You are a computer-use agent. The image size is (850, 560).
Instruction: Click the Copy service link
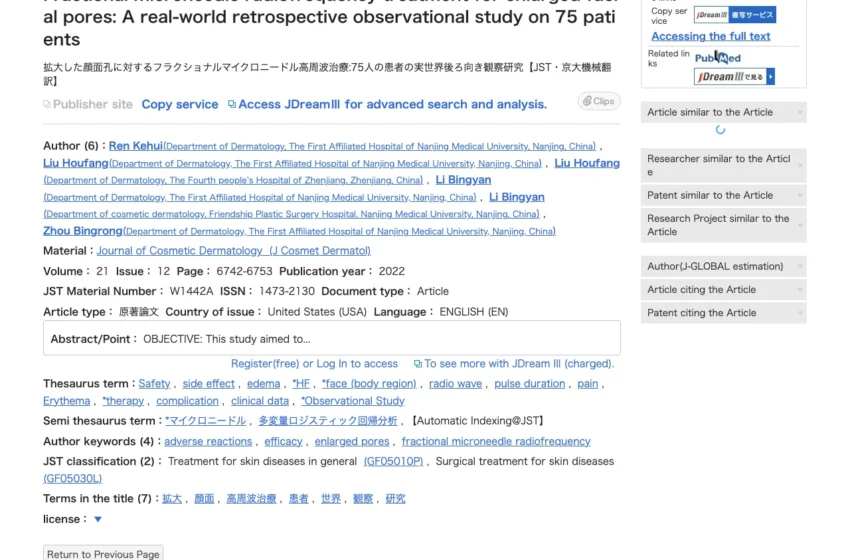[180, 104]
